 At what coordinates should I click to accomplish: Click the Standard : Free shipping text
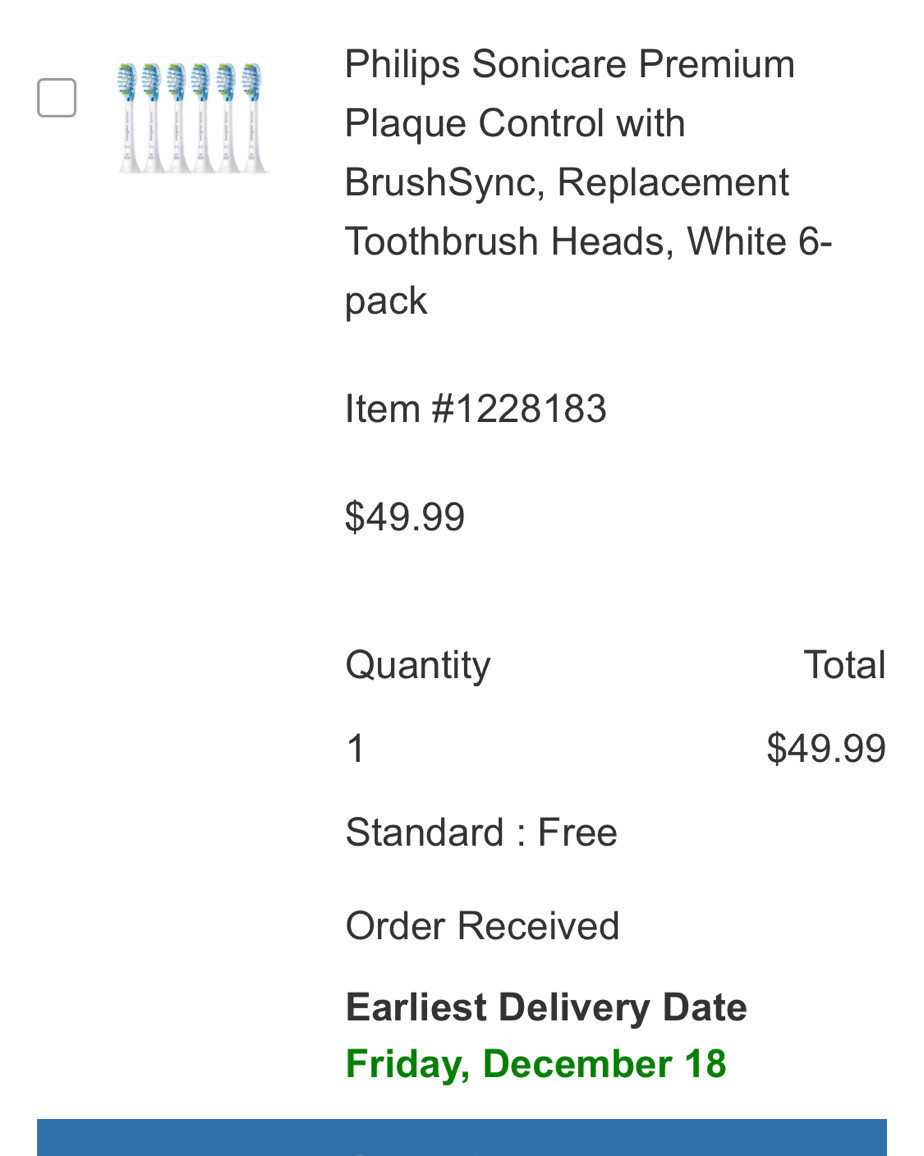[x=481, y=832]
